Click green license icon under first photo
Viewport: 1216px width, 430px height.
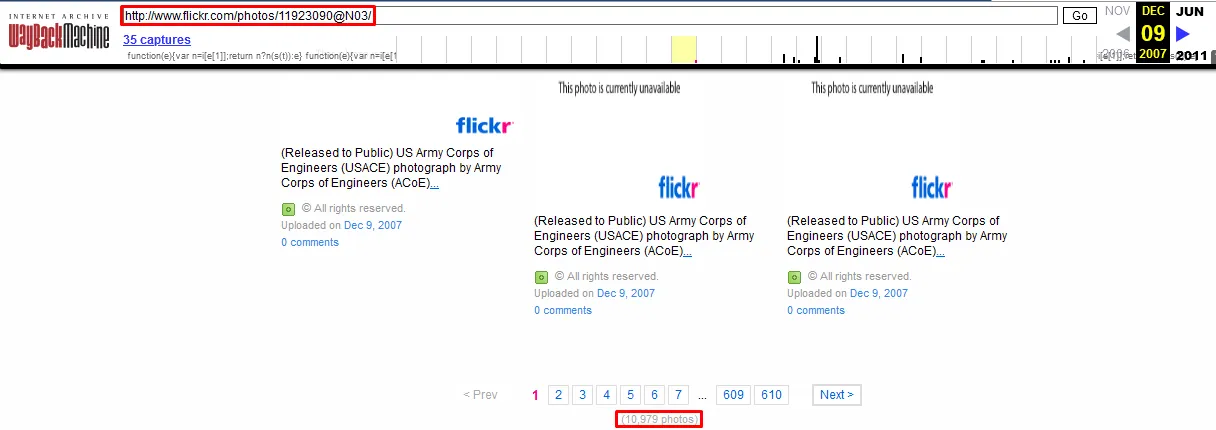tap(288, 209)
